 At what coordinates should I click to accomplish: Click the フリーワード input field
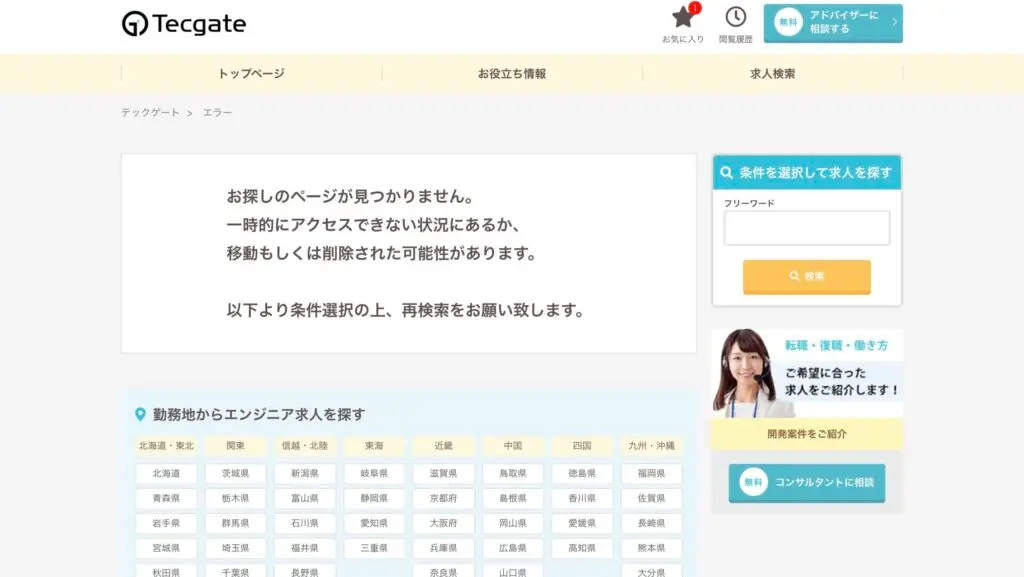point(807,228)
